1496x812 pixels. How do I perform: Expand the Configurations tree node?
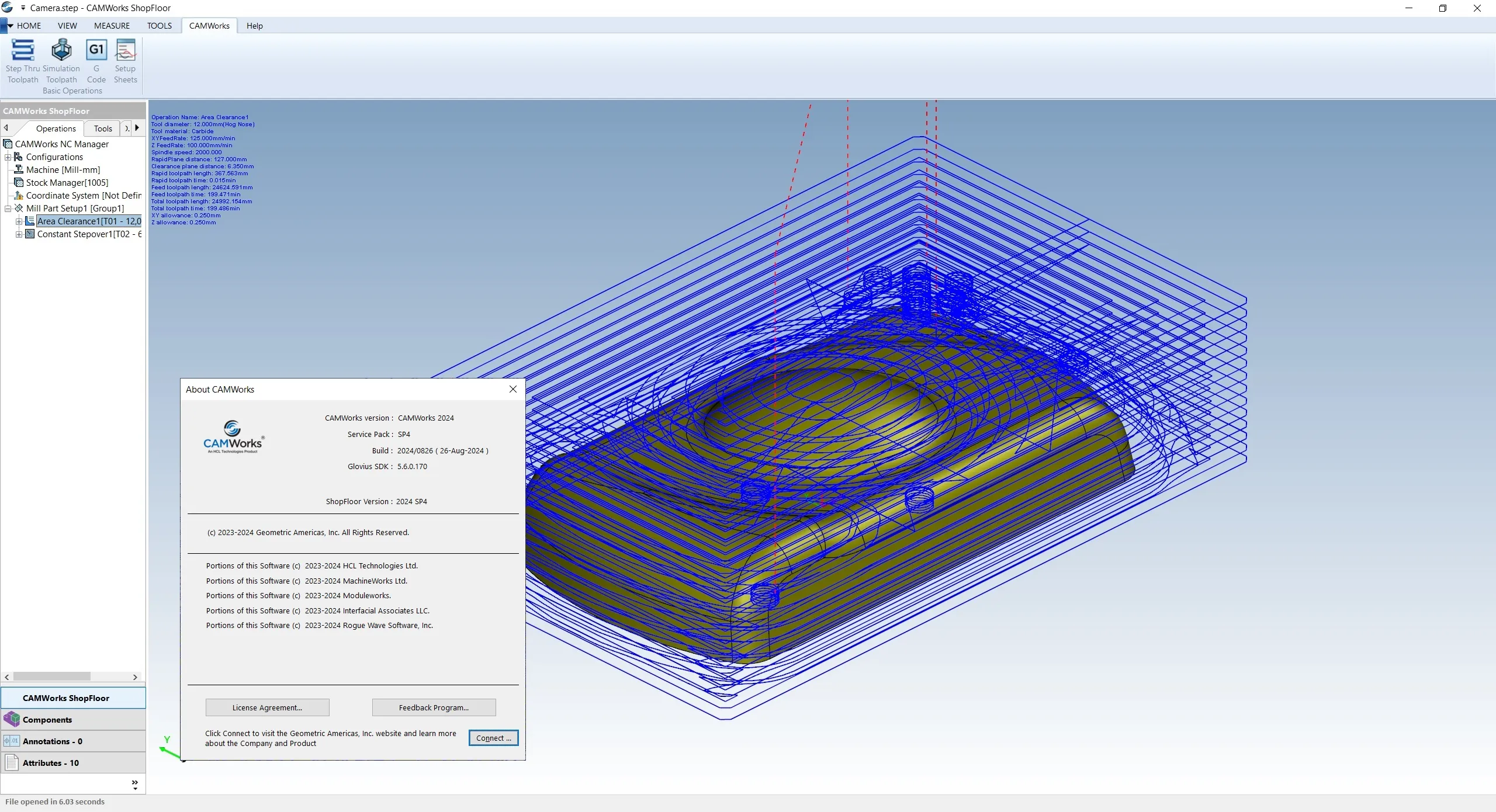(8, 157)
